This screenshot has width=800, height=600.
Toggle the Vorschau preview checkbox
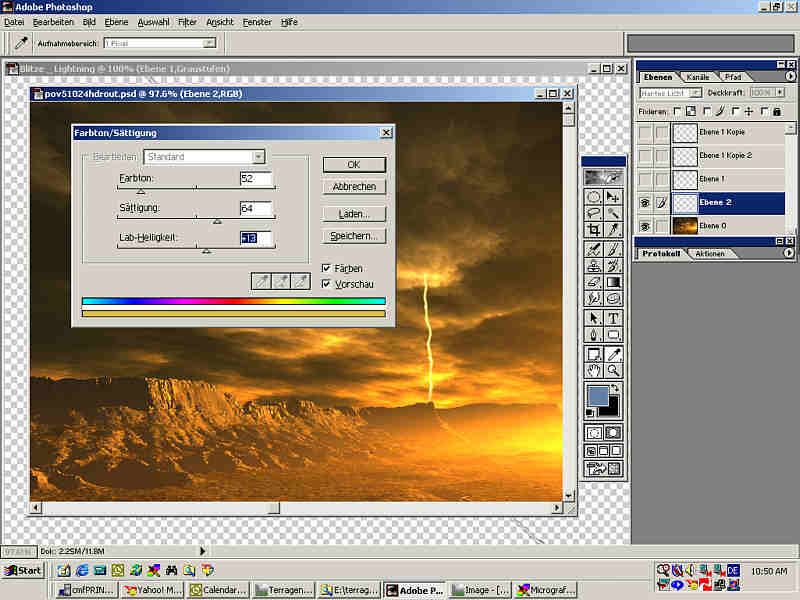[327, 284]
